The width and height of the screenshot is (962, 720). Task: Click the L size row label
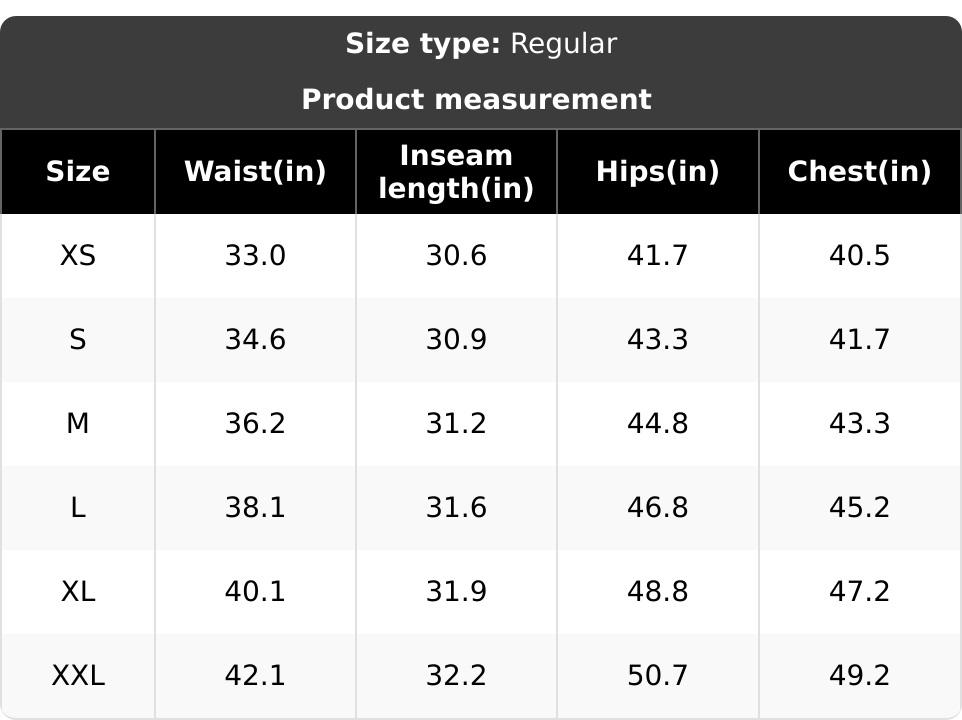pos(78,507)
